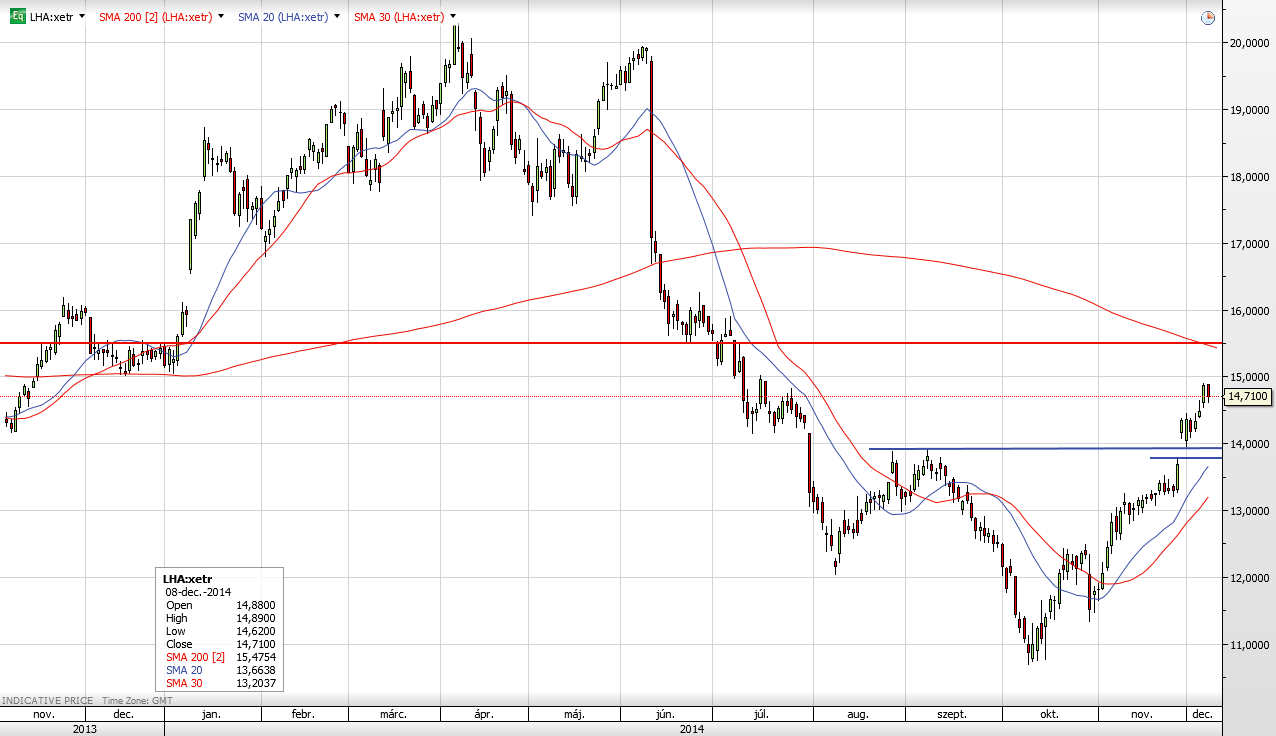Select the LHA:xetr symbol label in header
Image resolution: width=1276 pixels, height=736 pixels.
pos(51,17)
